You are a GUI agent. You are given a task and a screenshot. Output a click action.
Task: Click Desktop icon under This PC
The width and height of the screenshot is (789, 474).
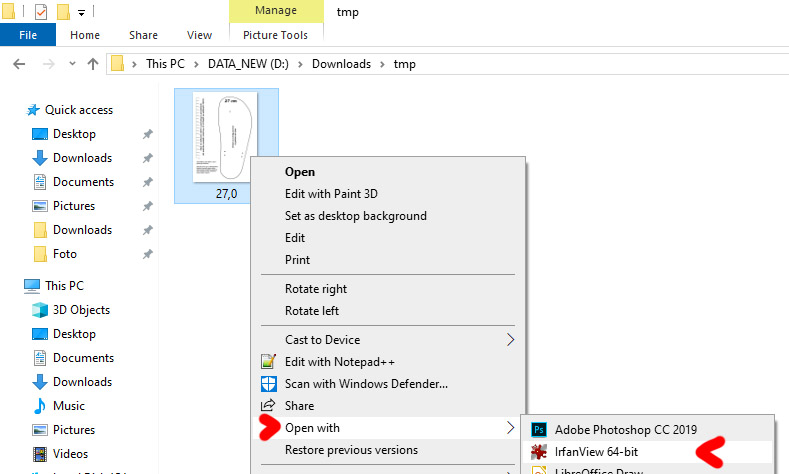[x=40, y=334]
